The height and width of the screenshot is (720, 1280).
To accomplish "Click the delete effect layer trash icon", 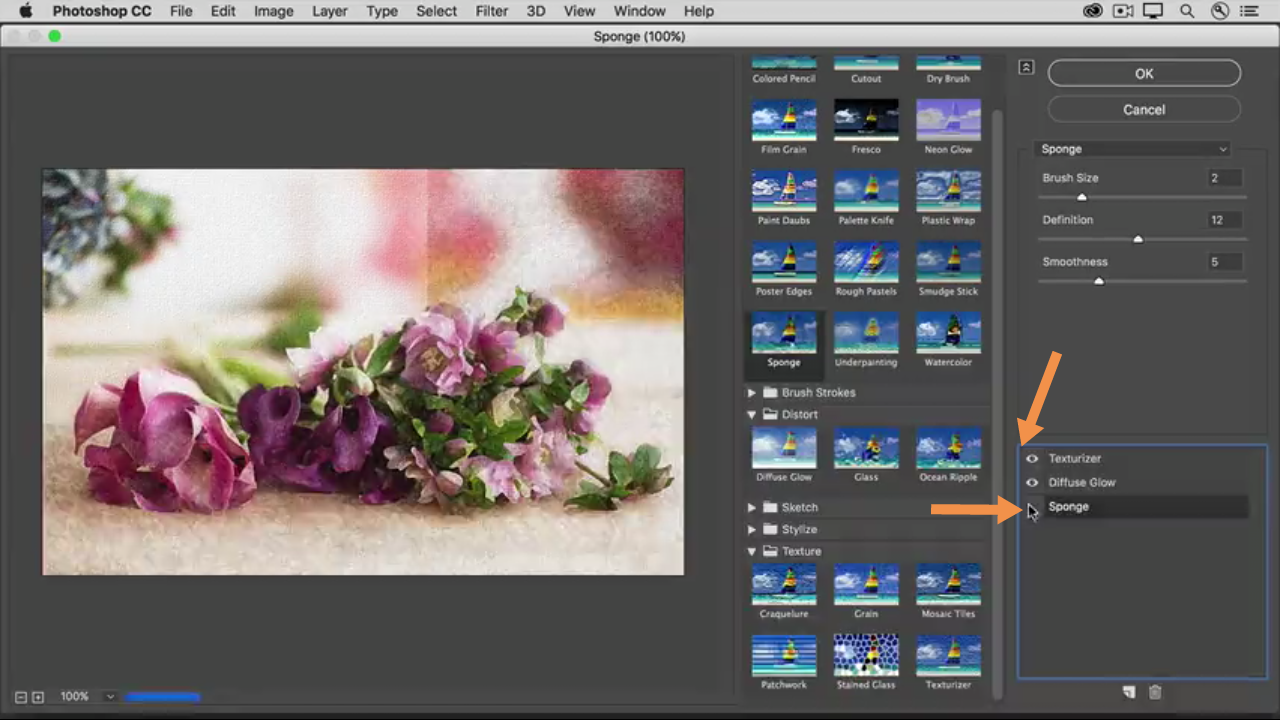I will point(1155,692).
